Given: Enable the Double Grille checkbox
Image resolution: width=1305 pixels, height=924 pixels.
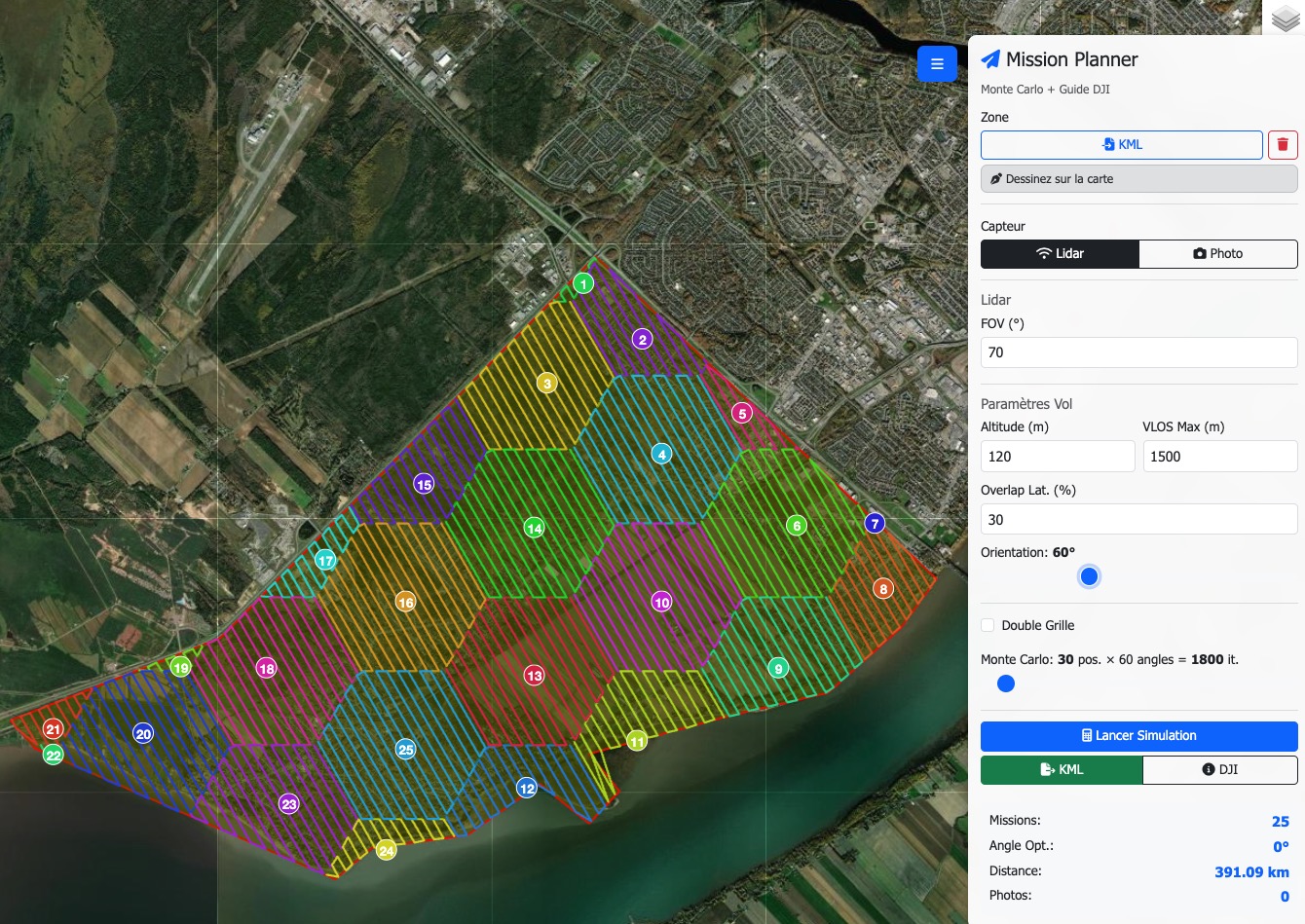Looking at the screenshot, I should point(988,625).
